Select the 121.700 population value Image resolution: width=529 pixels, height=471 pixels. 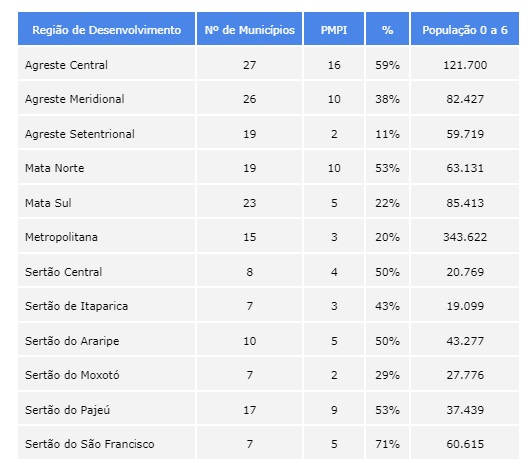point(465,65)
